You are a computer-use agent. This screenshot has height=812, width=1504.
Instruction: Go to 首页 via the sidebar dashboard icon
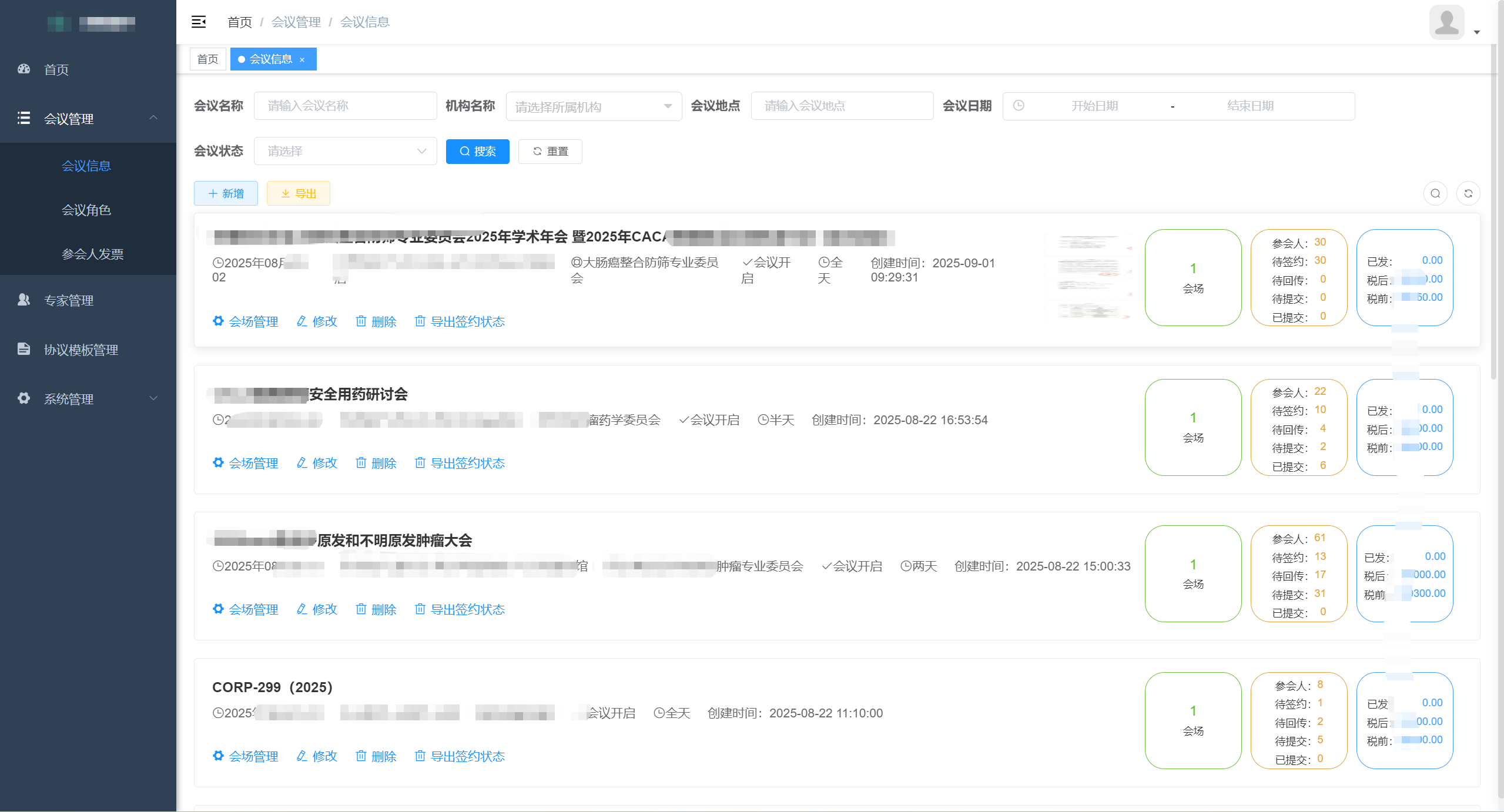tap(24, 69)
